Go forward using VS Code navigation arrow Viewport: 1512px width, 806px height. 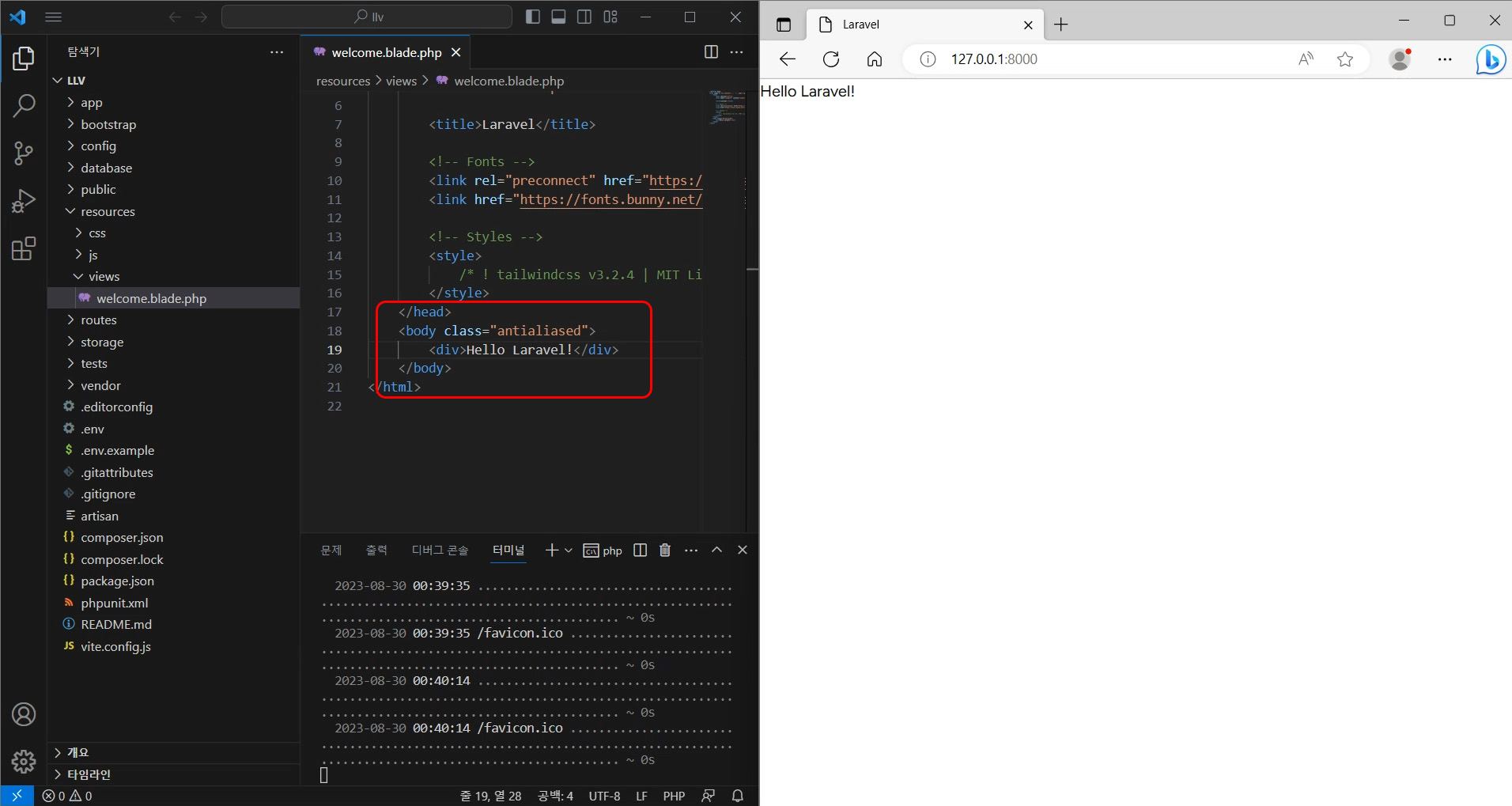coord(201,17)
